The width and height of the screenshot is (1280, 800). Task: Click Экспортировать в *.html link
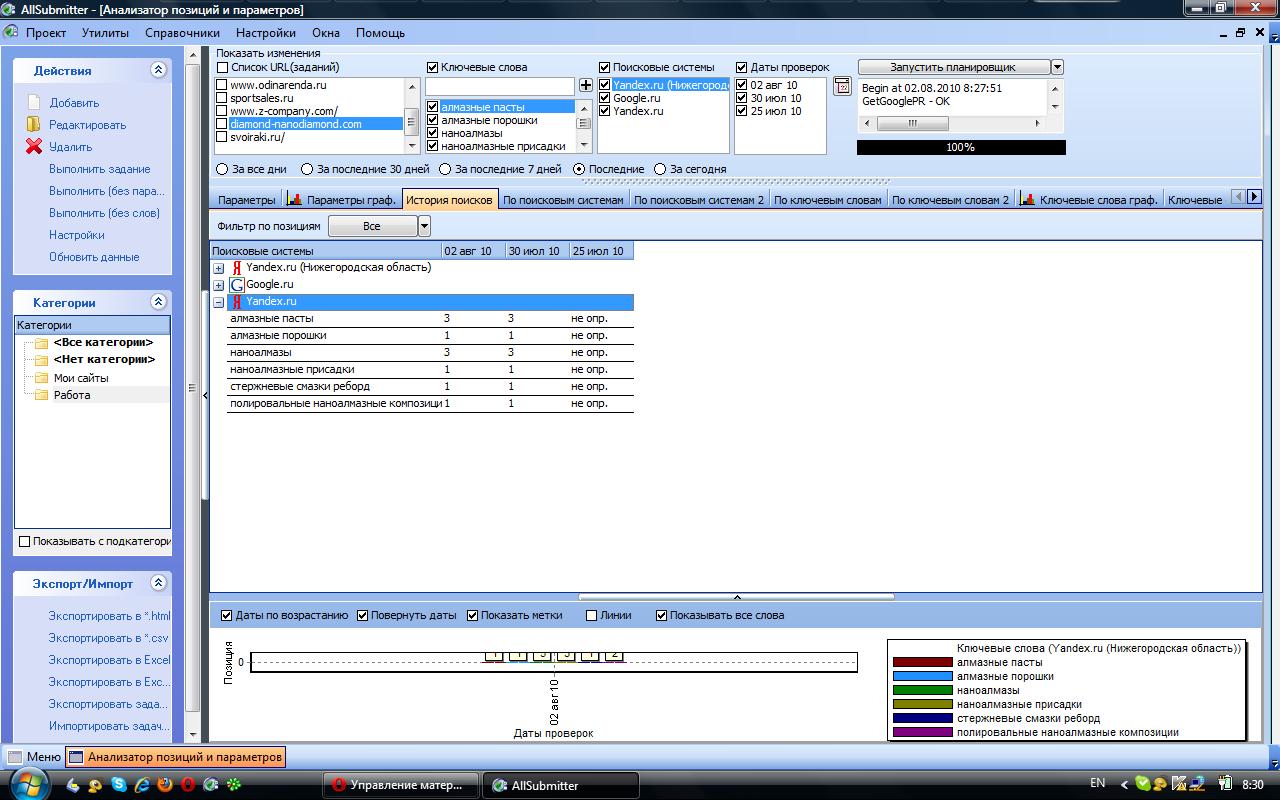pos(110,616)
